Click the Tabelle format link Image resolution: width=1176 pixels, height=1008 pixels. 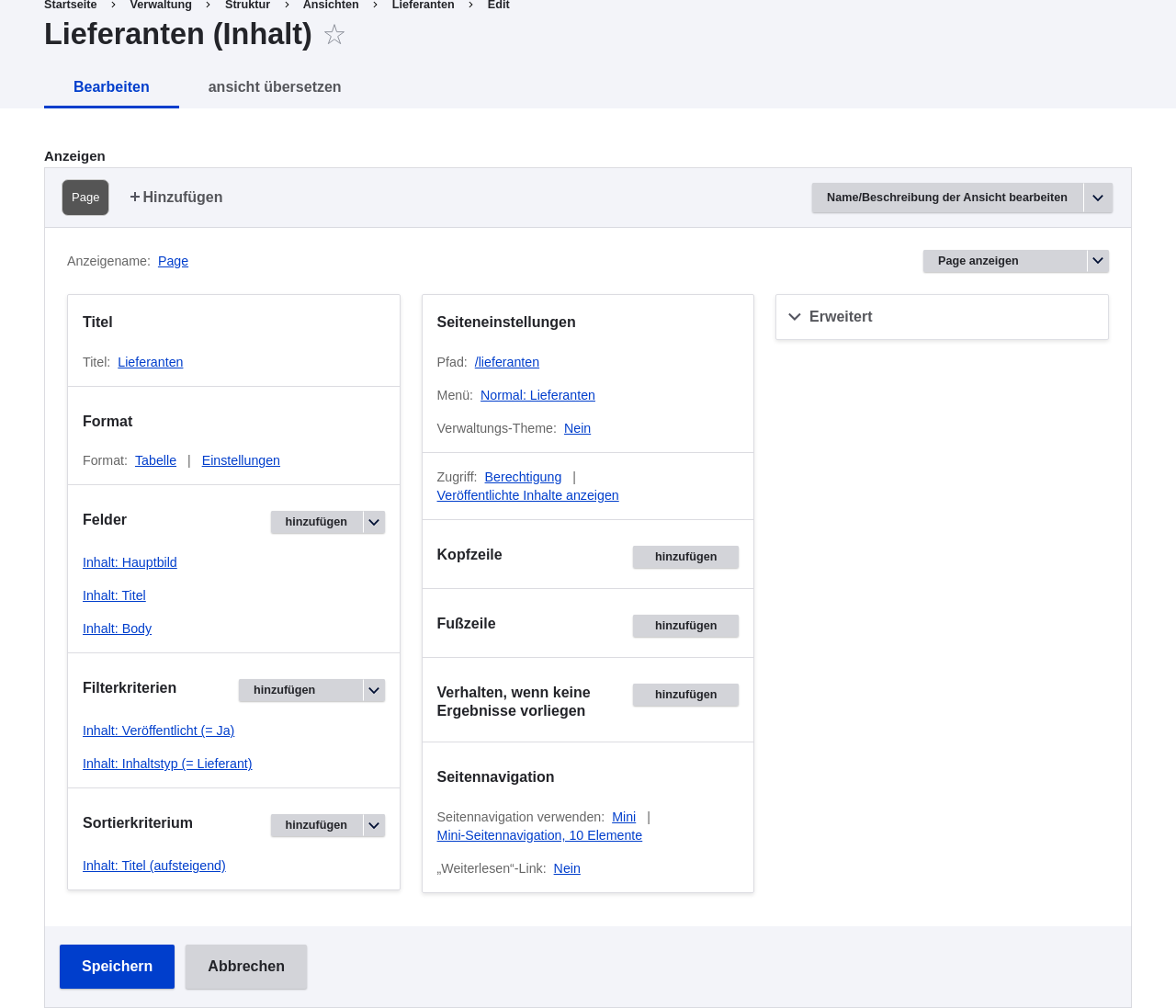pyautogui.click(x=155, y=460)
